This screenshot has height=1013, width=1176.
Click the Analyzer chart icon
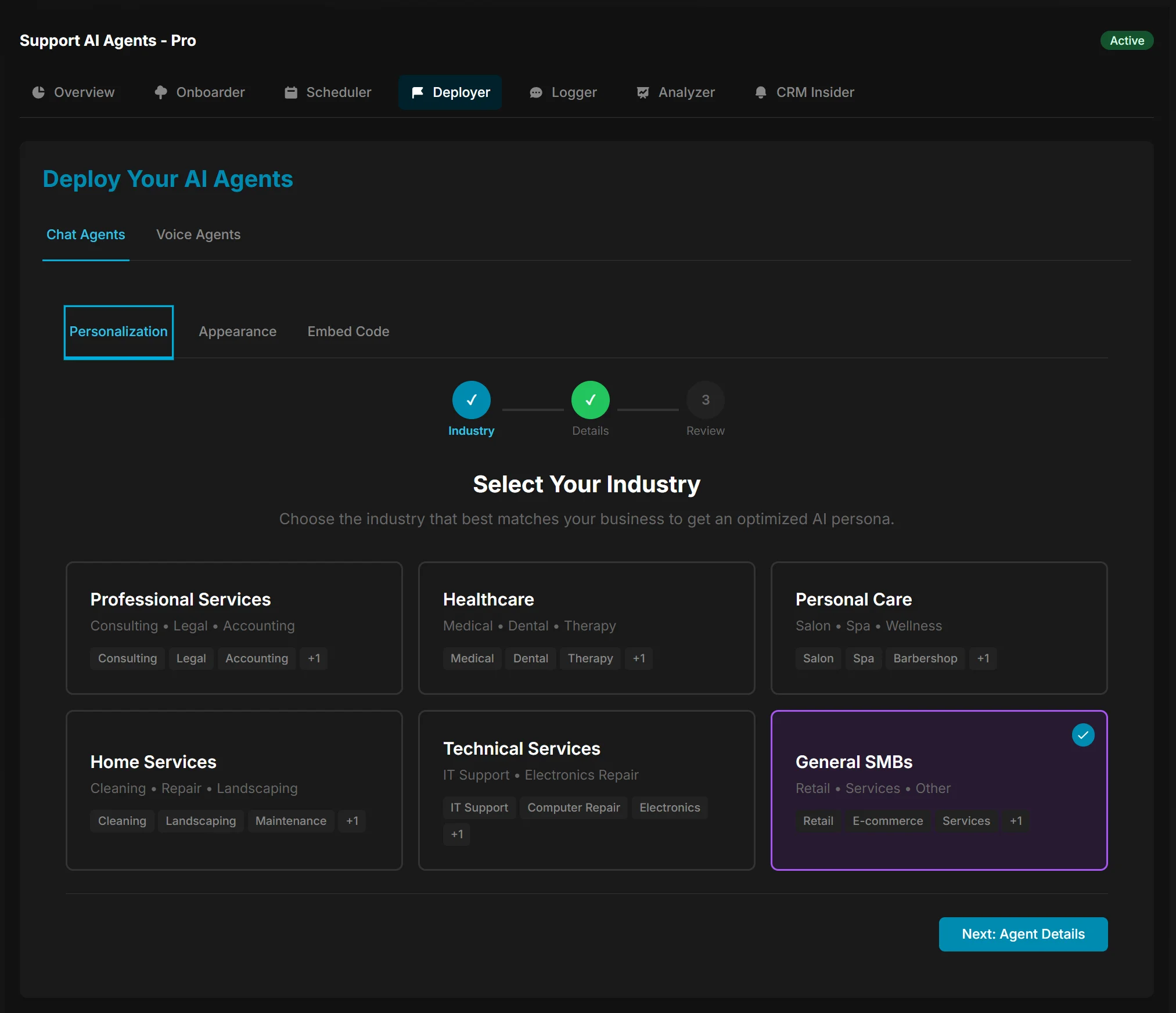click(643, 92)
